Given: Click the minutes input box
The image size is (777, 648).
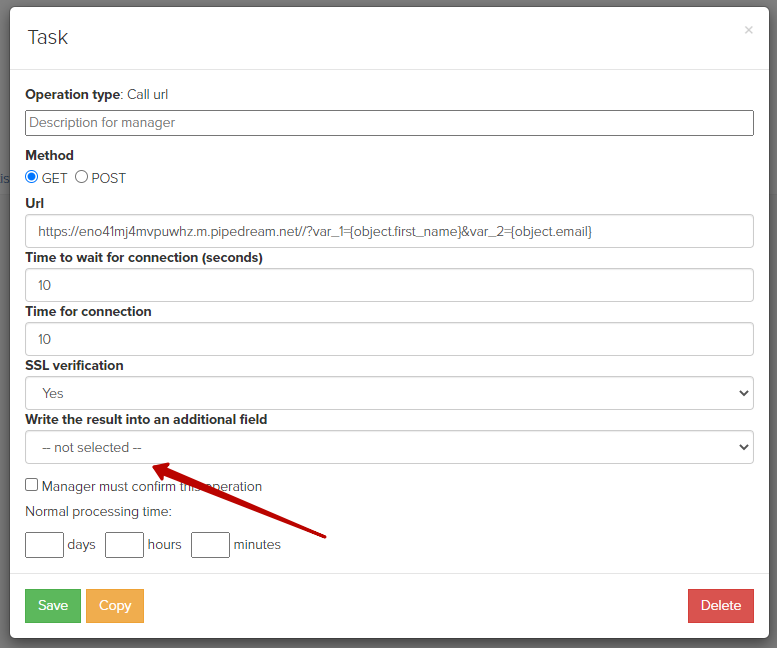Looking at the screenshot, I should 210,544.
